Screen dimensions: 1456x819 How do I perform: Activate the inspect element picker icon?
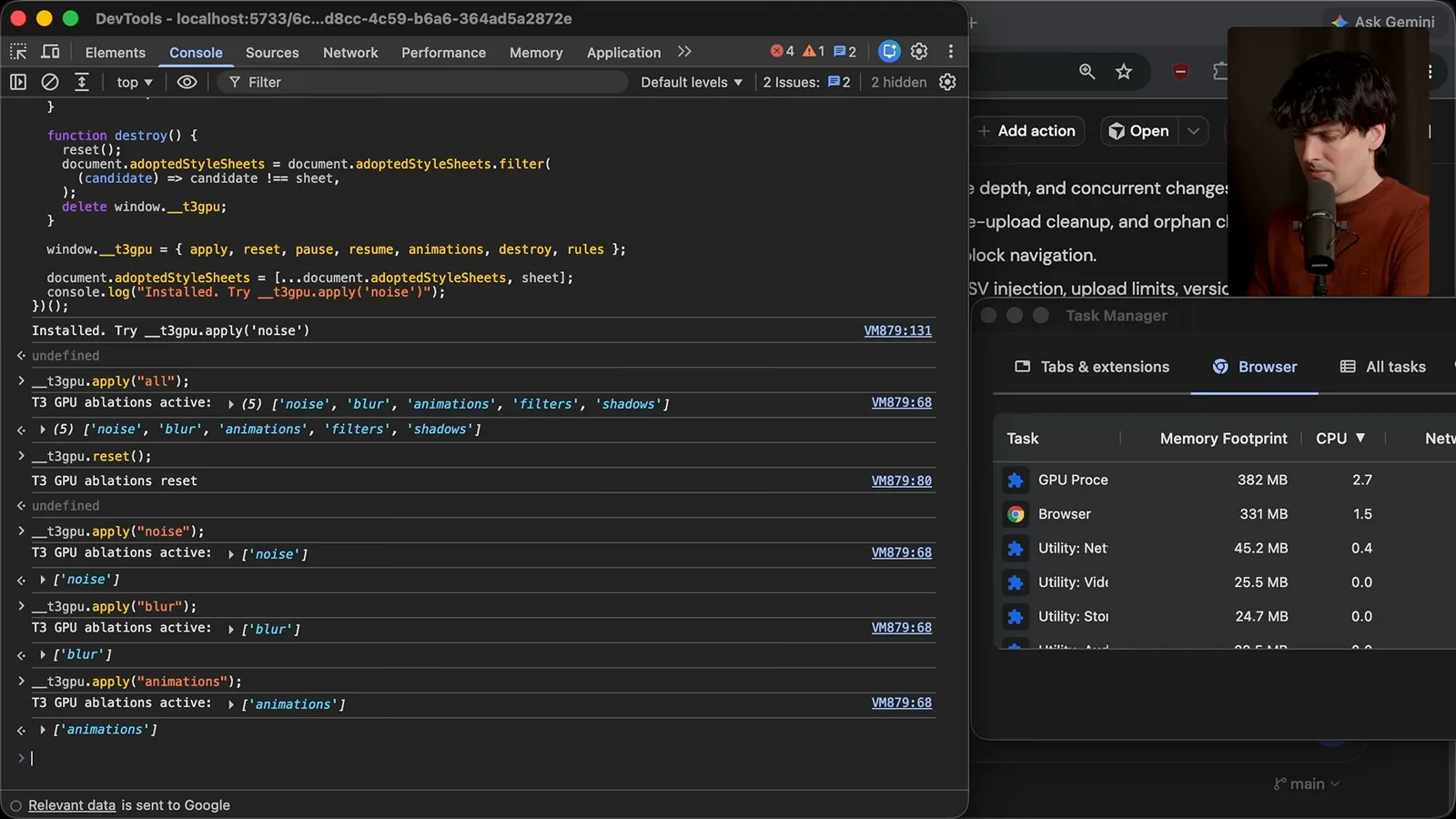(18, 52)
